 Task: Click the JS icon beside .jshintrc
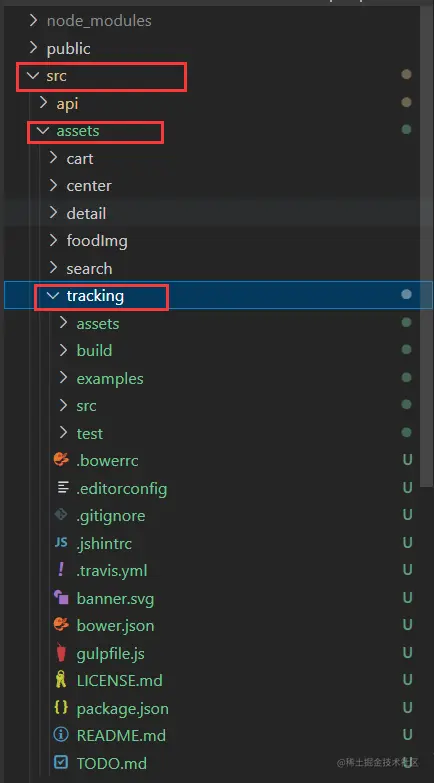[x=61, y=542]
